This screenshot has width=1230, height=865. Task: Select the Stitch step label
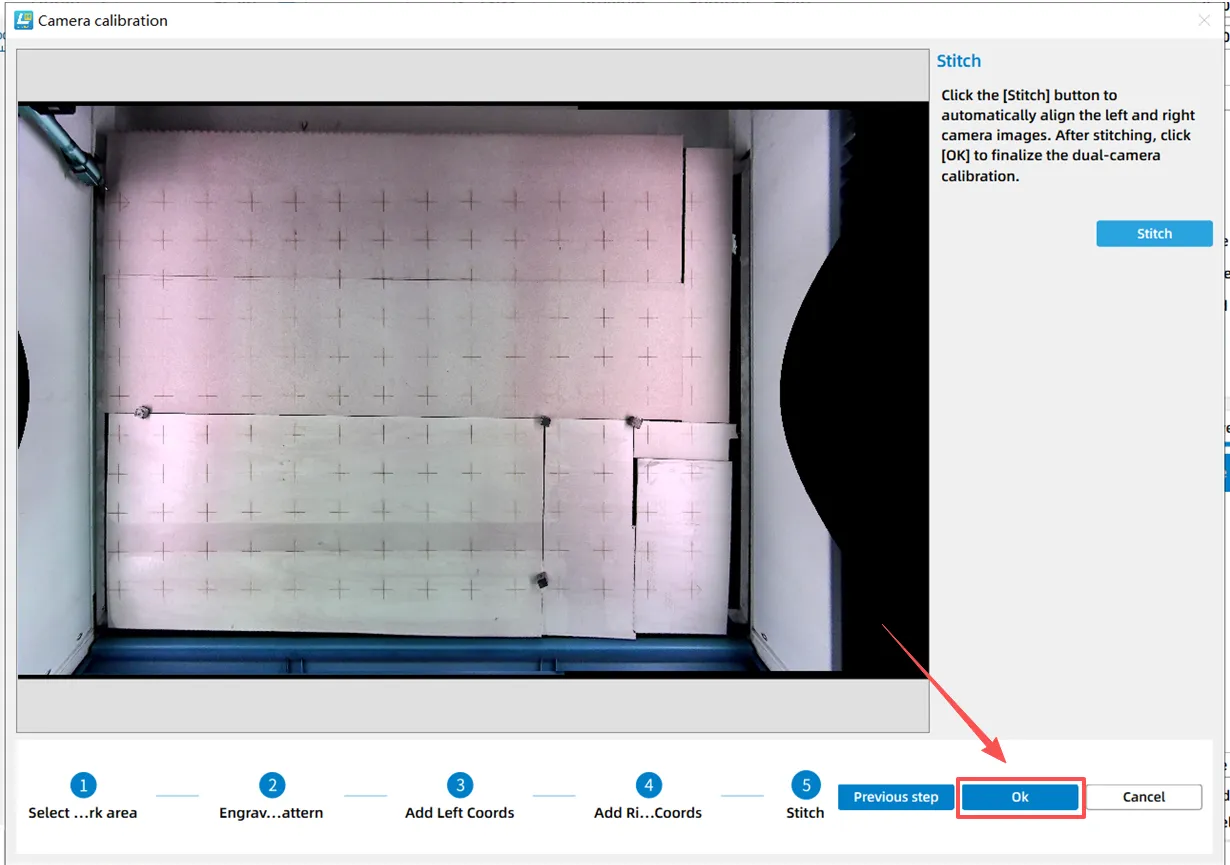(805, 813)
